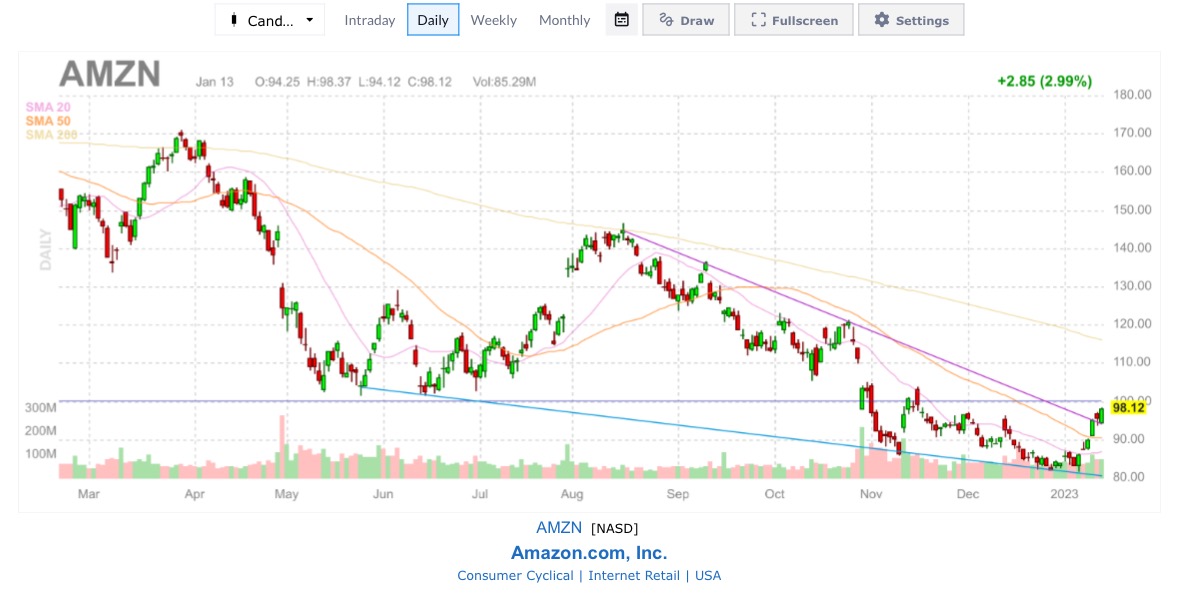The image size is (1178, 603).
Task: Enter Fullscreen chart mode
Action: [793, 20]
